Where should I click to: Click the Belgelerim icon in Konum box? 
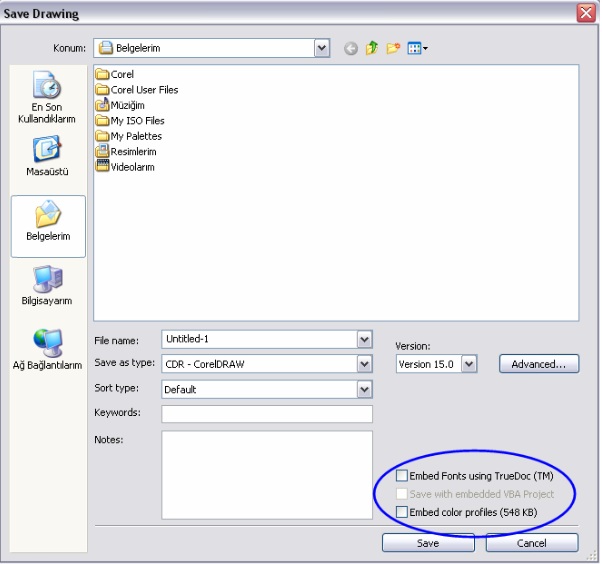point(106,48)
